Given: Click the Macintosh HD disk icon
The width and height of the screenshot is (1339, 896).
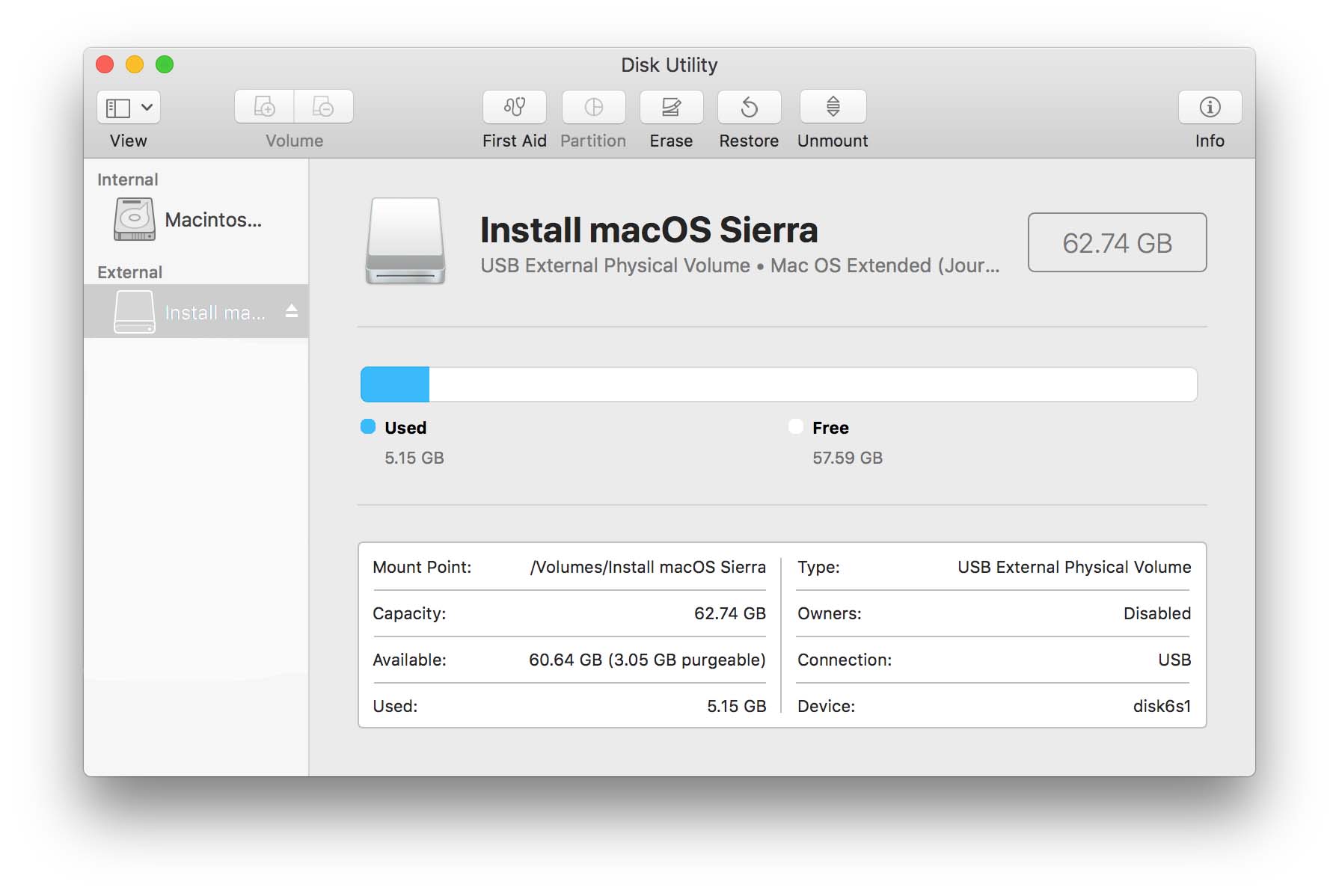Looking at the screenshot, I should pos(135,219).
